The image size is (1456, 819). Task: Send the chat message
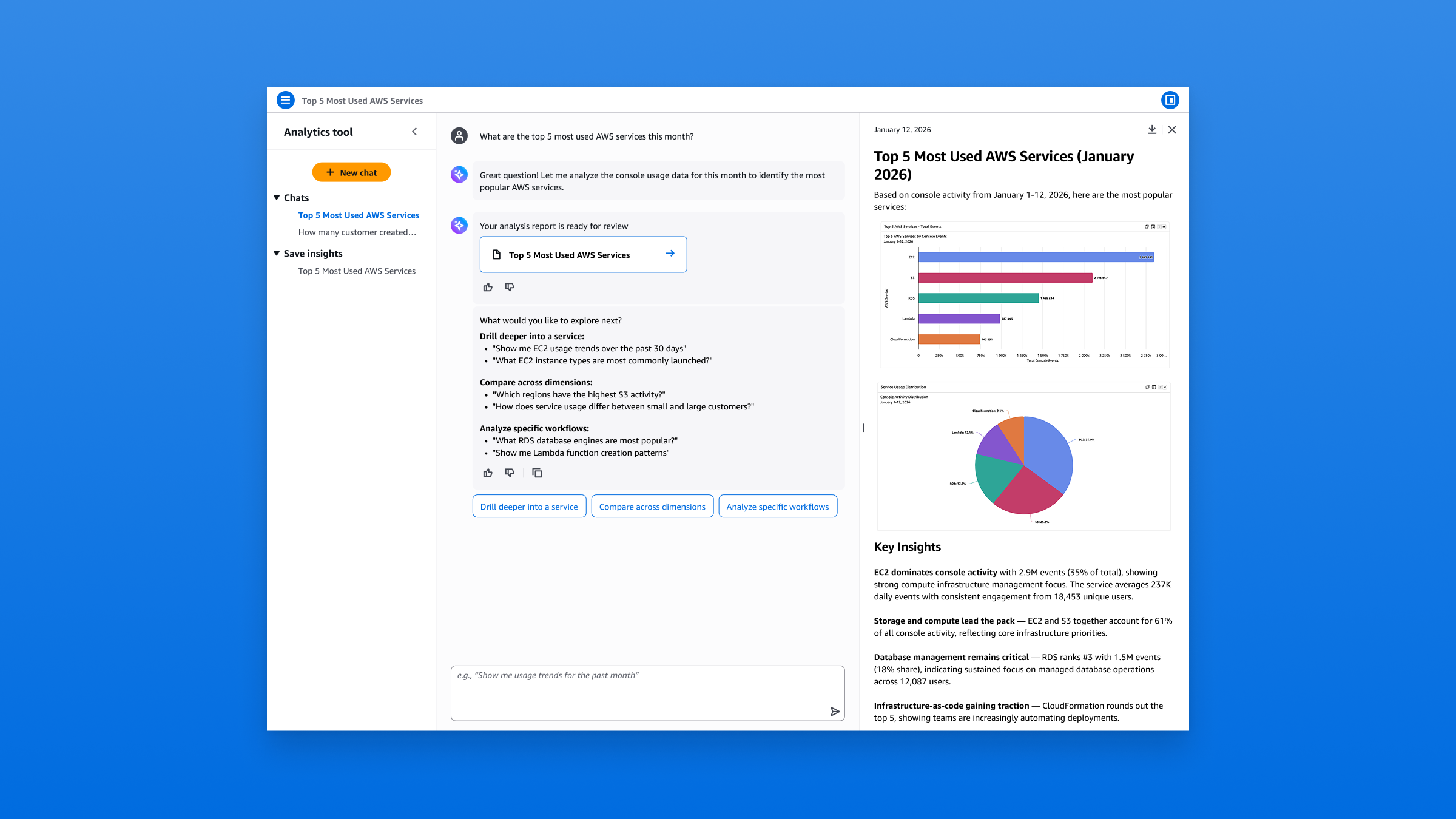[x=835, y=712]
